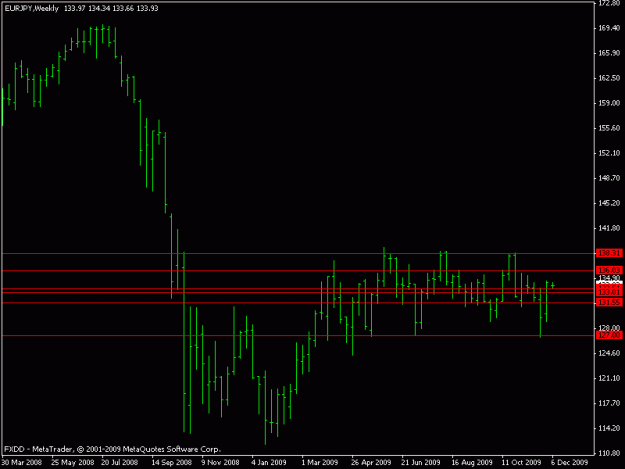Click the 1 Mar 2009 date label
Viewport: 625px width, 469px height.
pos(319,462)
